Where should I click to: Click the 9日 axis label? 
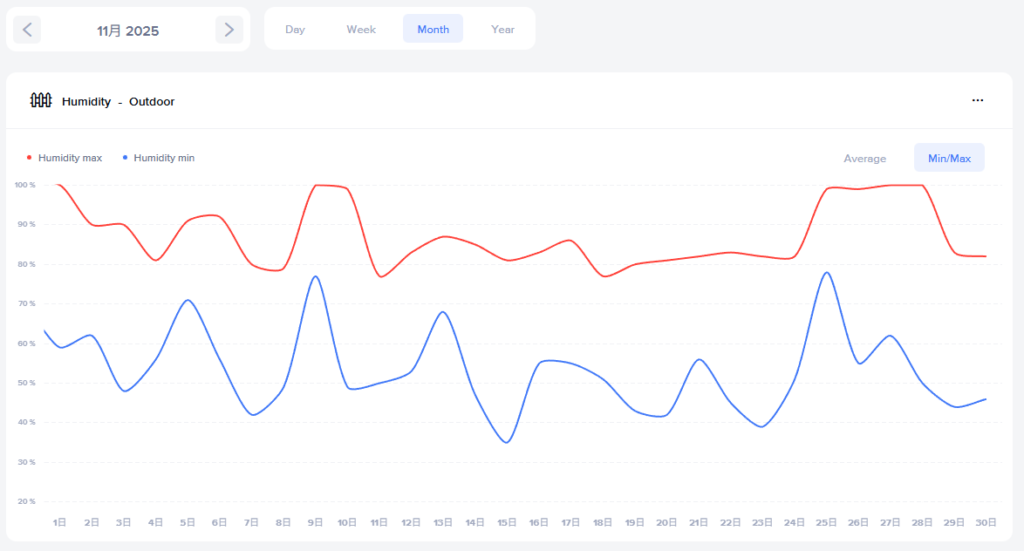coord(315,522)
